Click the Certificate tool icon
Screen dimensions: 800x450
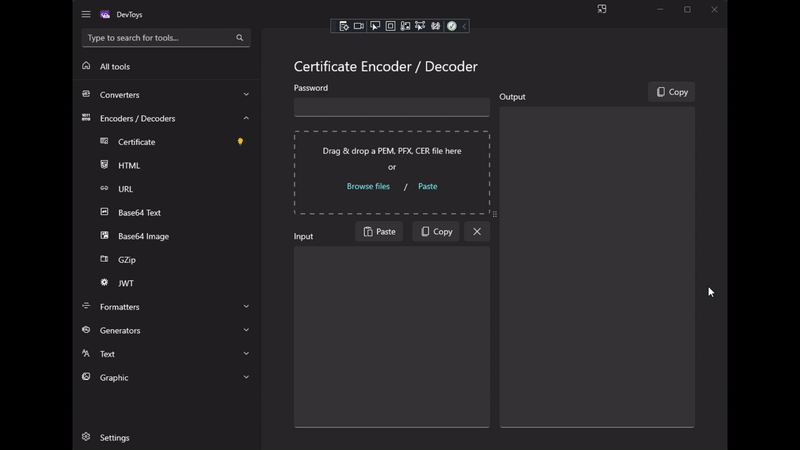pyautogui.click(x=104, y=141)
